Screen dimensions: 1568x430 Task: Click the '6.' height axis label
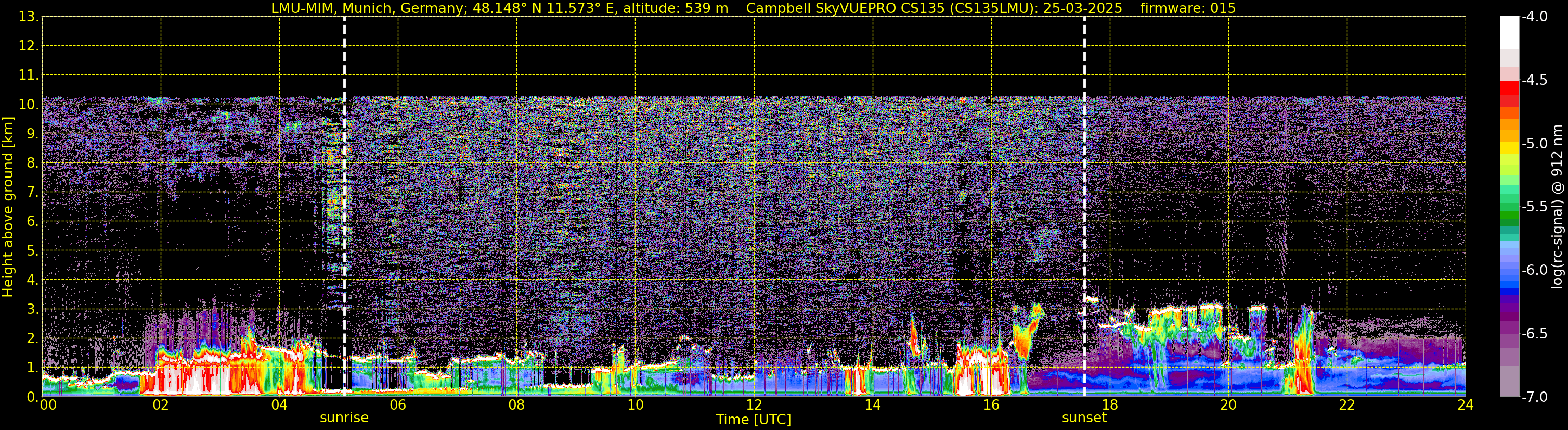click(33, 222)
